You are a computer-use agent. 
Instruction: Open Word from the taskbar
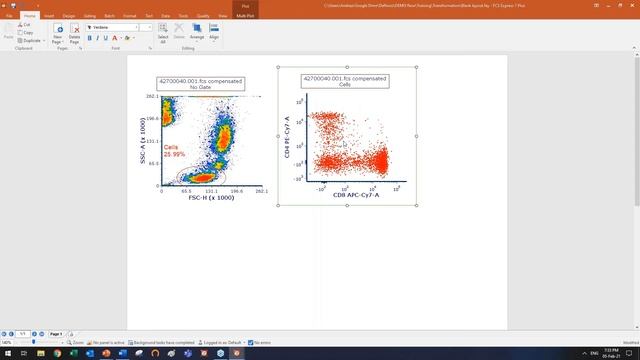coord(122,353)
